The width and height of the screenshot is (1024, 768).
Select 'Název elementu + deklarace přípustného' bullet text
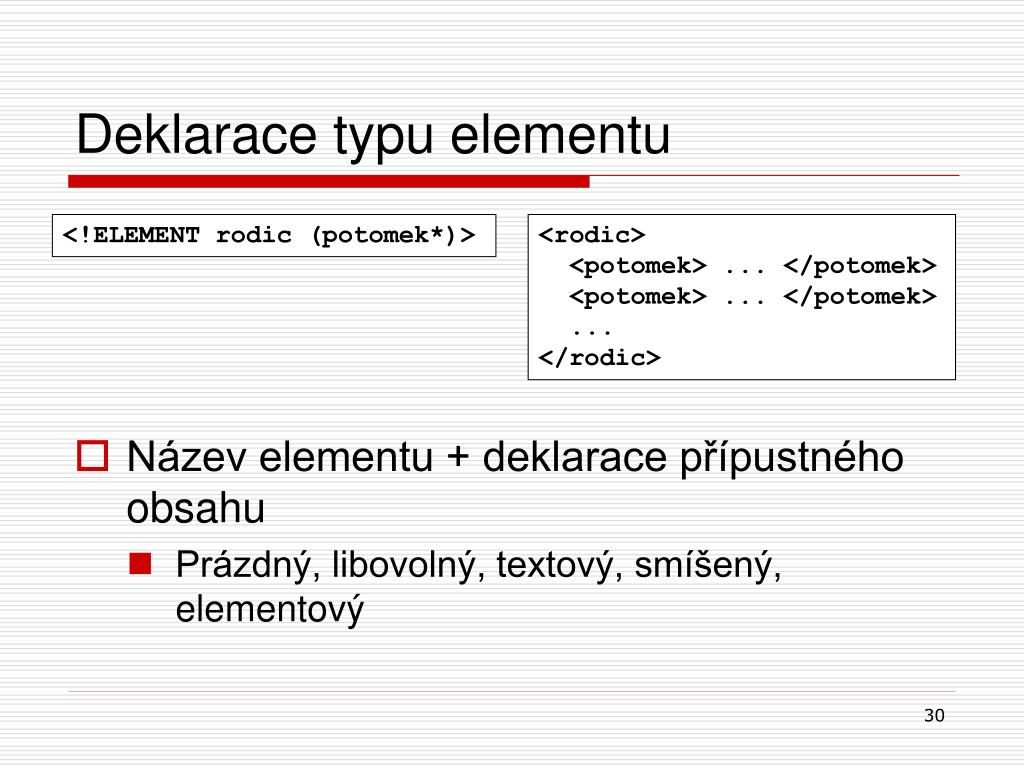coord(515,457)
